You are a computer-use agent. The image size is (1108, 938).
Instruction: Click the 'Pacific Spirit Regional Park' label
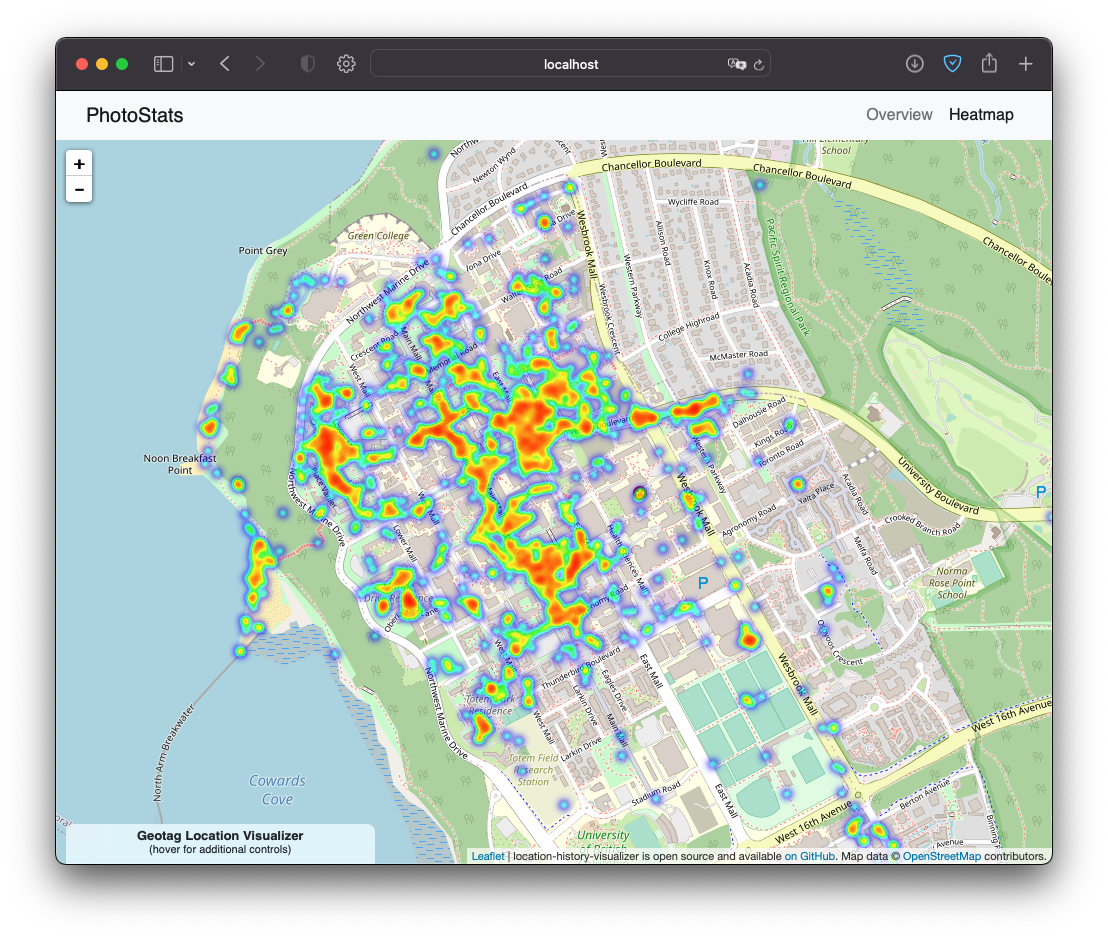tap(788, 276)
